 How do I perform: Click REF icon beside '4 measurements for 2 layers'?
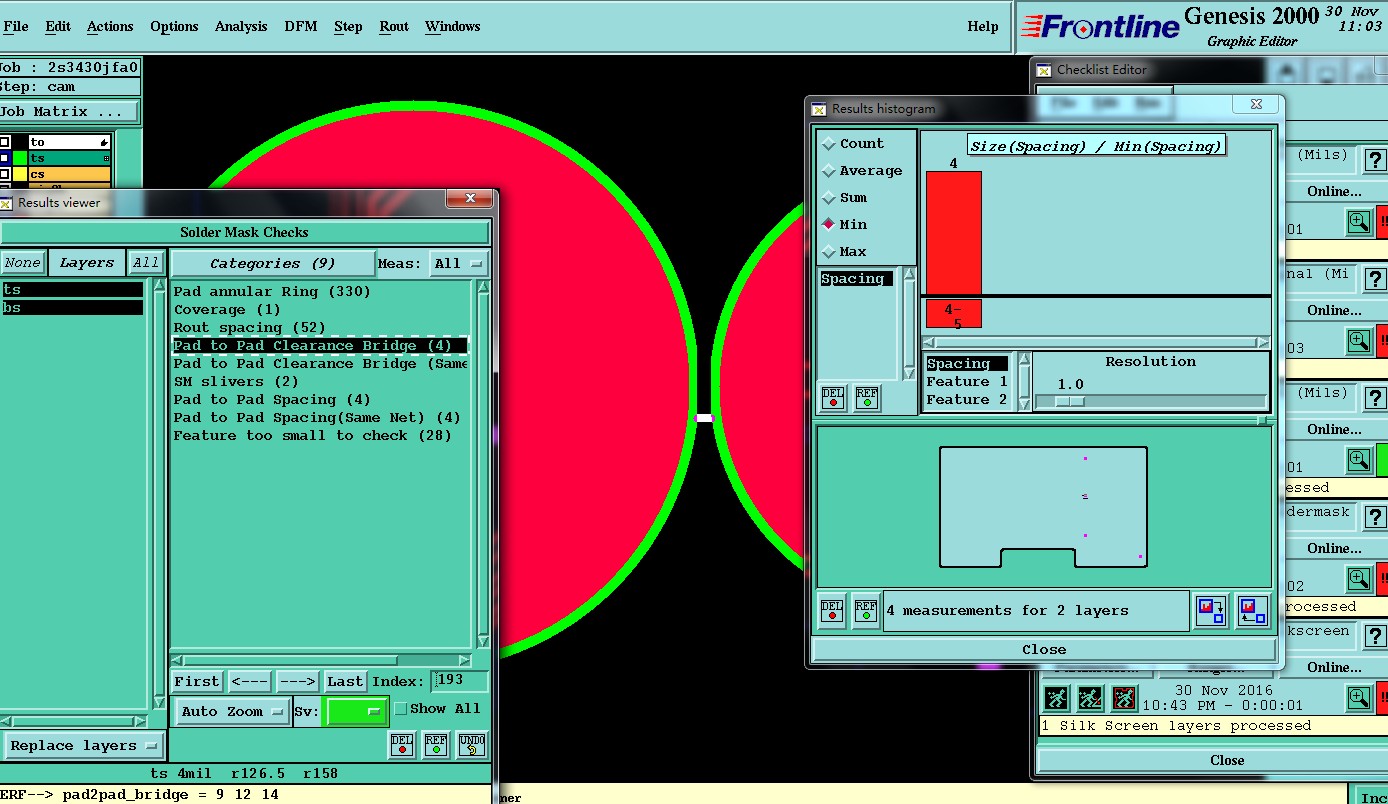pos(866,610)
